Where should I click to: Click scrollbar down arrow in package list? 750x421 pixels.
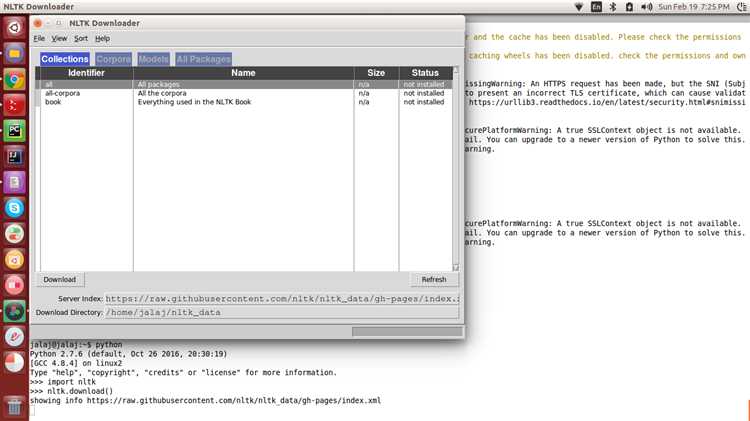coord(456,267)
